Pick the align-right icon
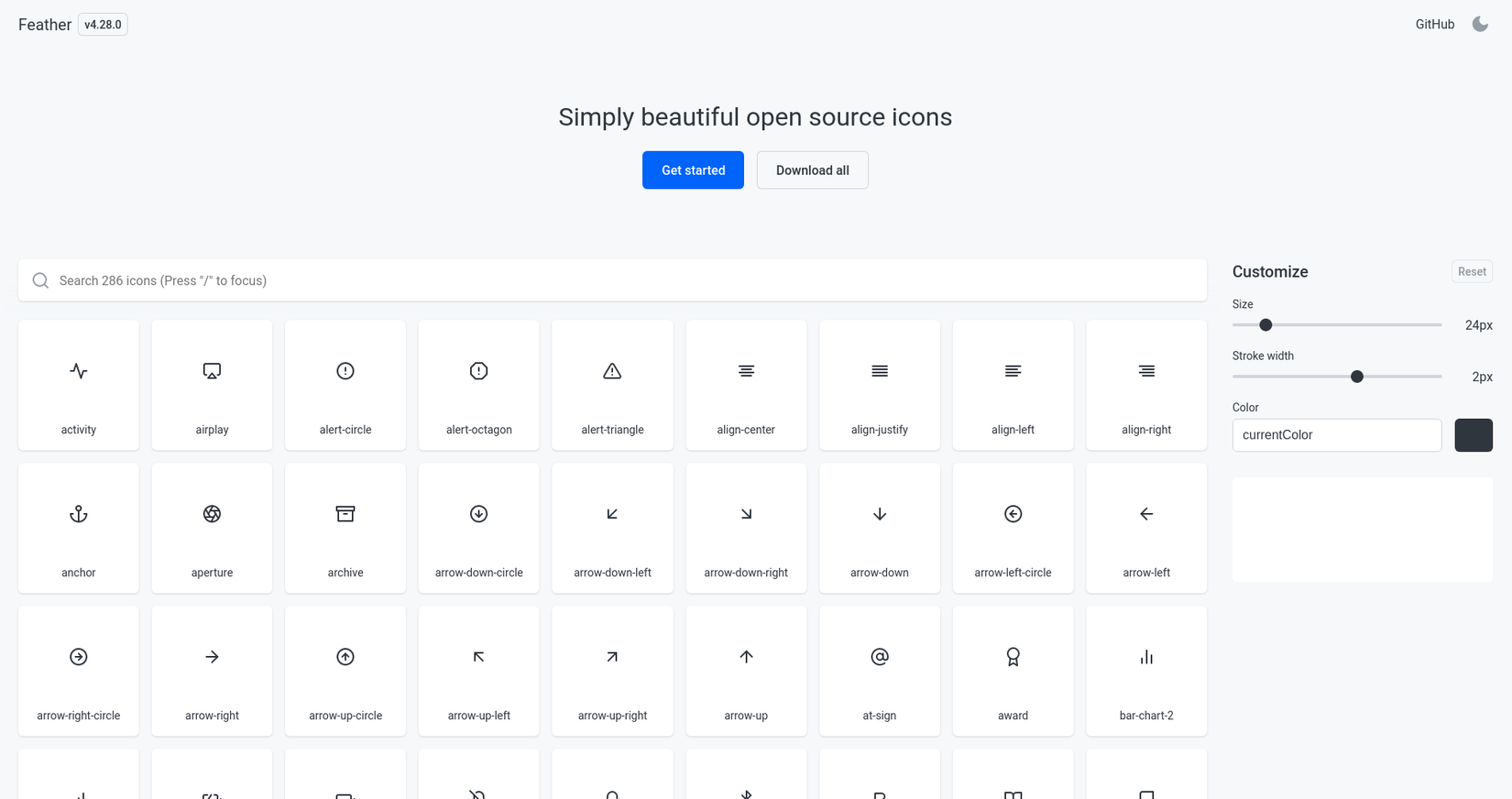 (x=1146, y=385)
